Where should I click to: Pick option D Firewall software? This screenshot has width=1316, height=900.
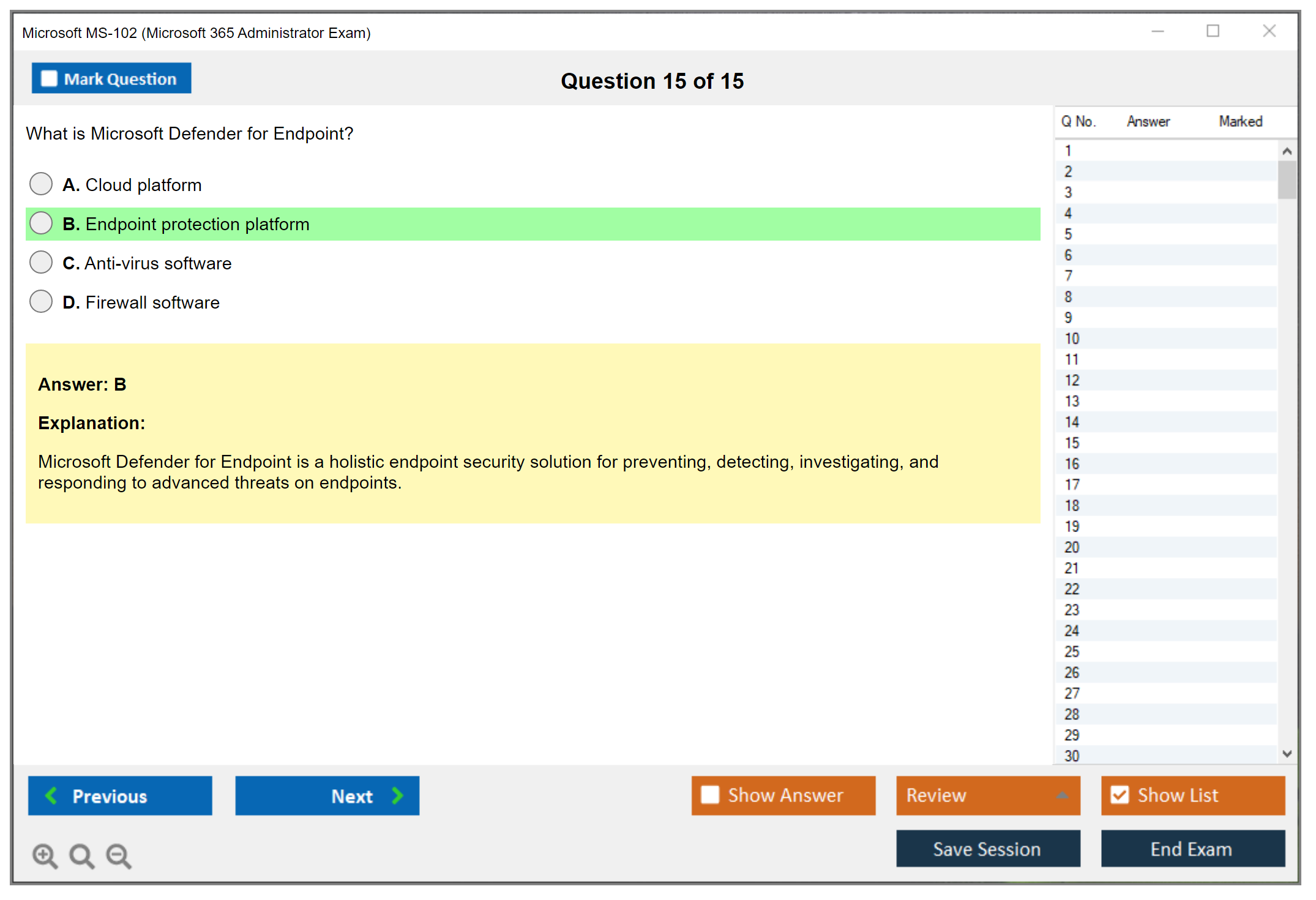pos(41,301)
